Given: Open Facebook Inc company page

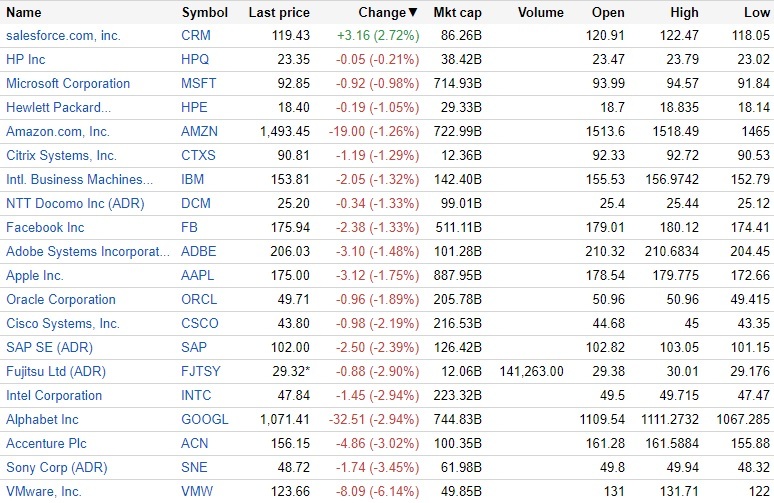Looking at the screenshot, I should tap(45, 228).
